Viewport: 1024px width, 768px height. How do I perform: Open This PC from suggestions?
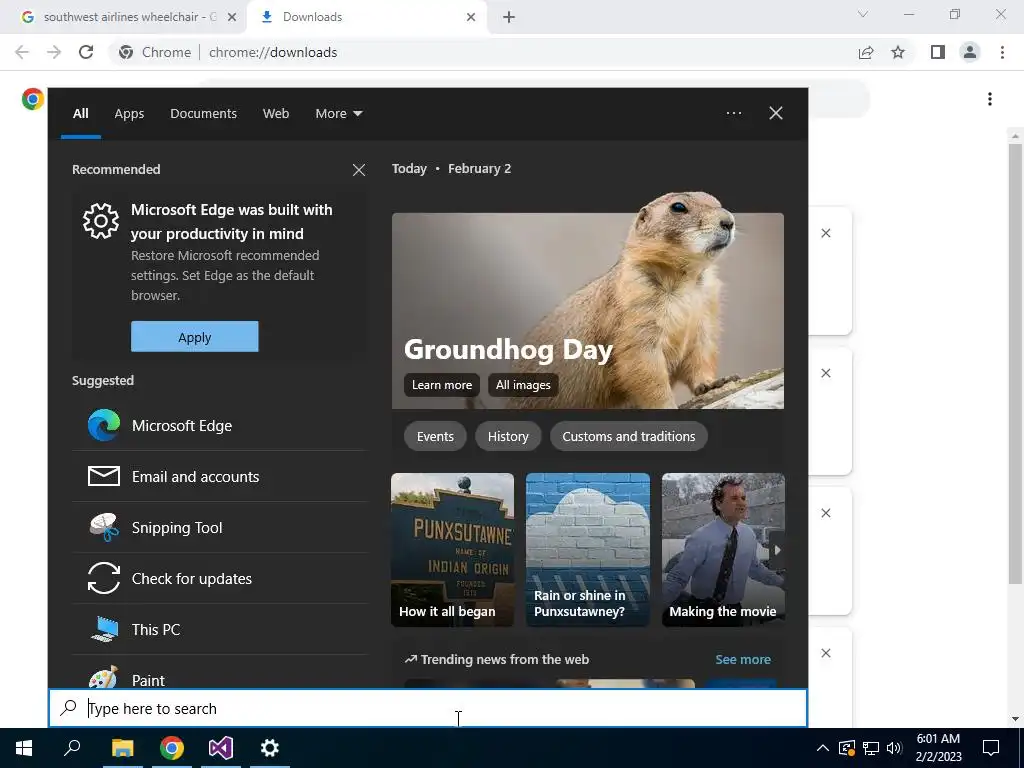(220, 630)
